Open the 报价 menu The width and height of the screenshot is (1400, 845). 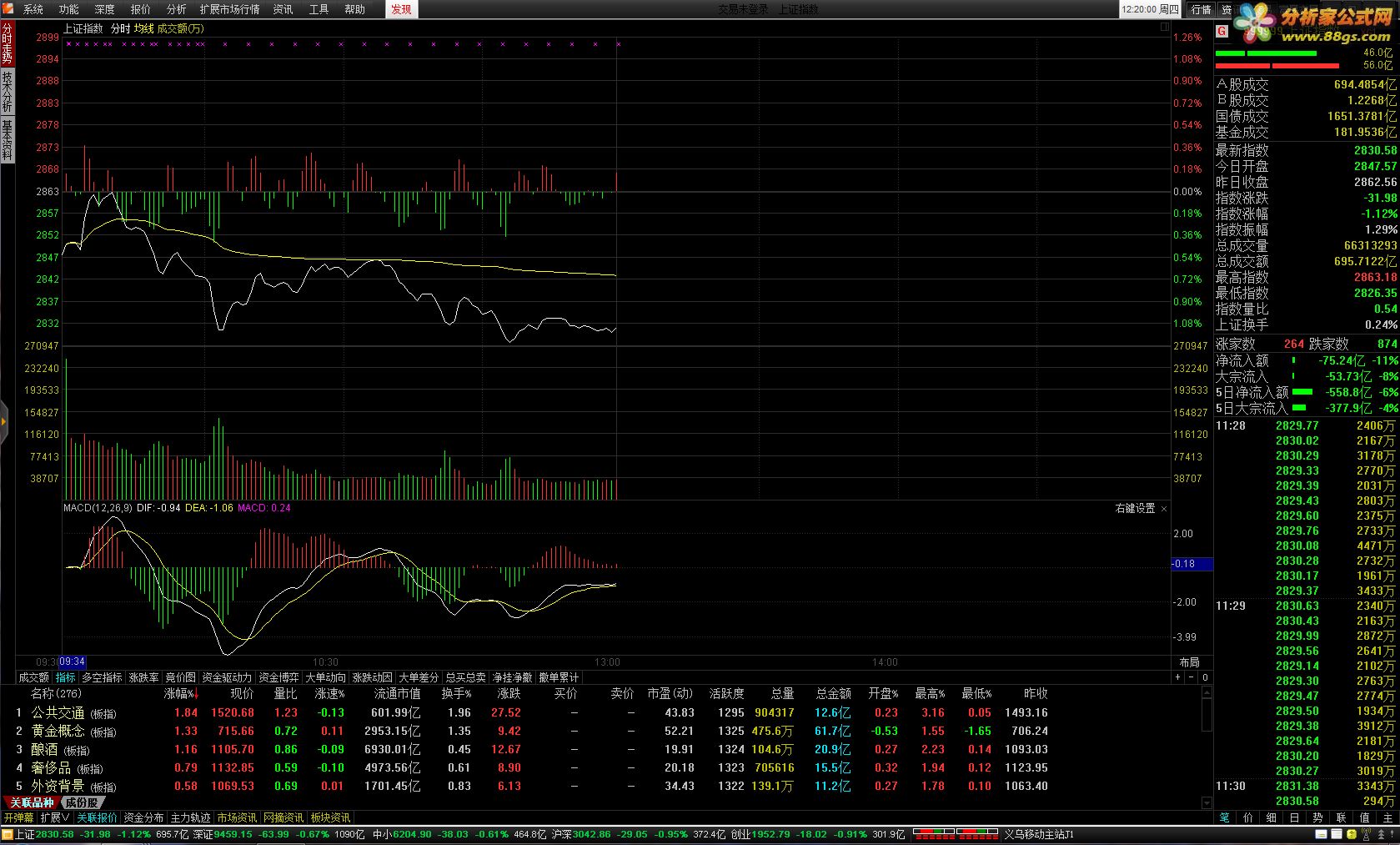[141, 9]
